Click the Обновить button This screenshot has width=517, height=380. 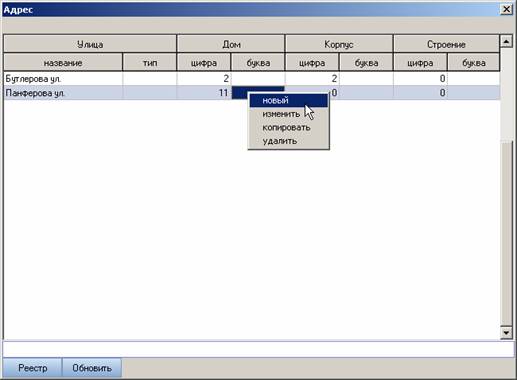[x=92, y=368]
